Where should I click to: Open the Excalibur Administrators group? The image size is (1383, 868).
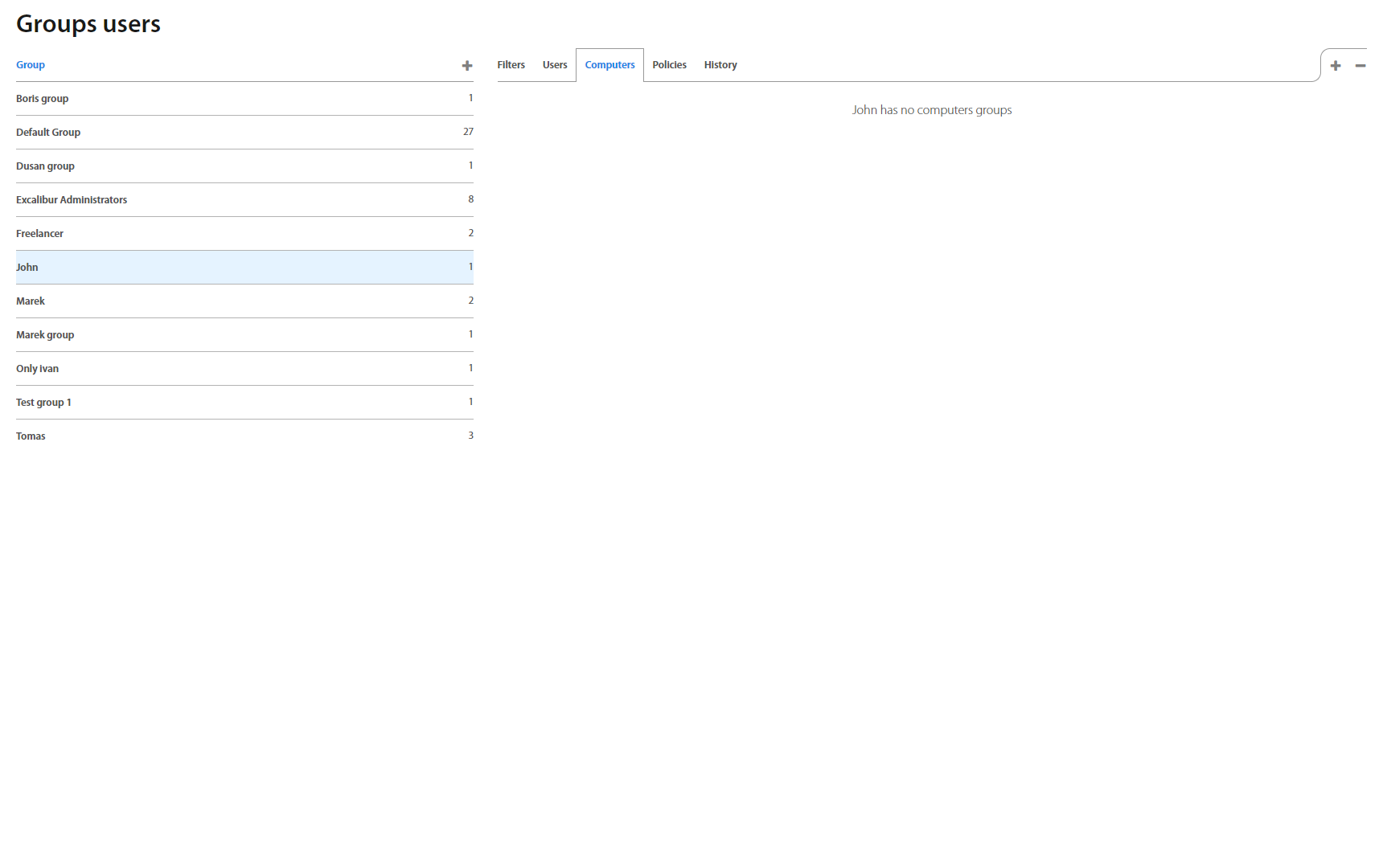point(72,200)
